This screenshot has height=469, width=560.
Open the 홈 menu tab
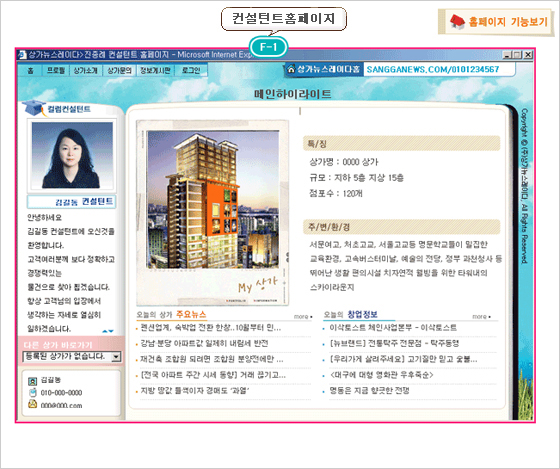pos(31,71)
